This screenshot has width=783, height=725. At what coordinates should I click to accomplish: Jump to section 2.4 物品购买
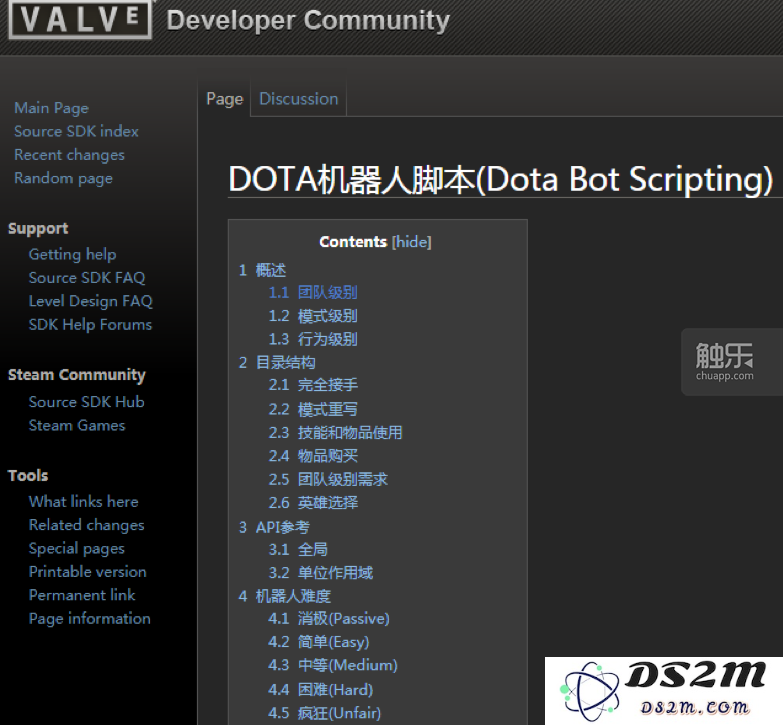pos(313,456)
